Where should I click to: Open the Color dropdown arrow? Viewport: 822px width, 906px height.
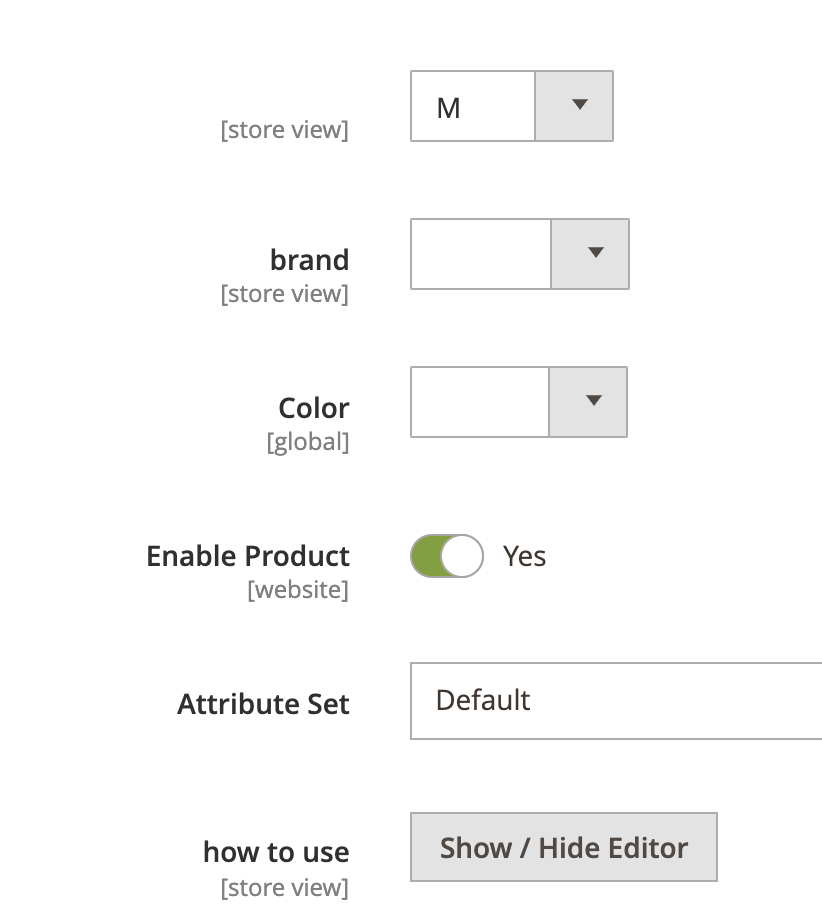[x=588, y=402]
